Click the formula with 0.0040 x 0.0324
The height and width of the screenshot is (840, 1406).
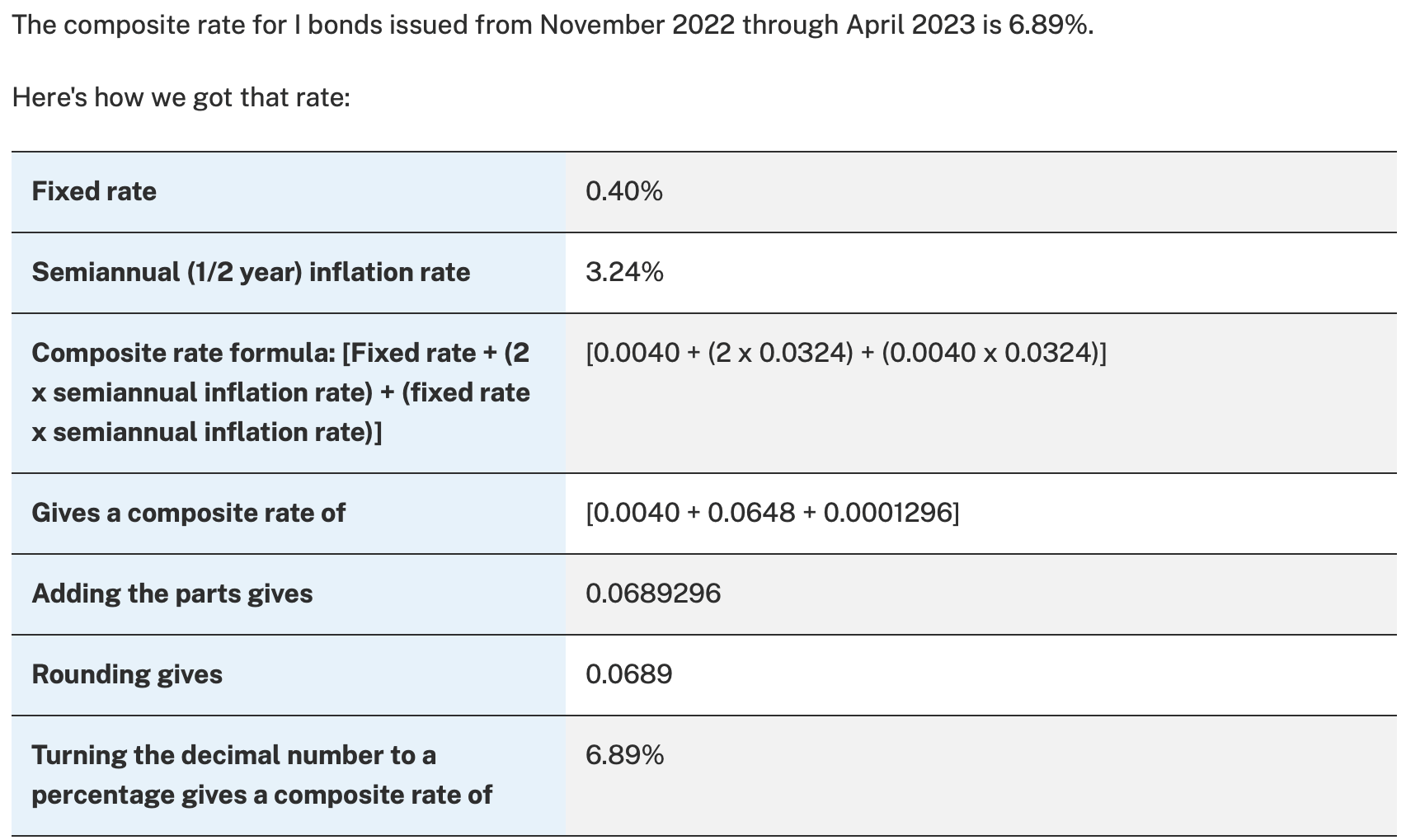point(846,353)
